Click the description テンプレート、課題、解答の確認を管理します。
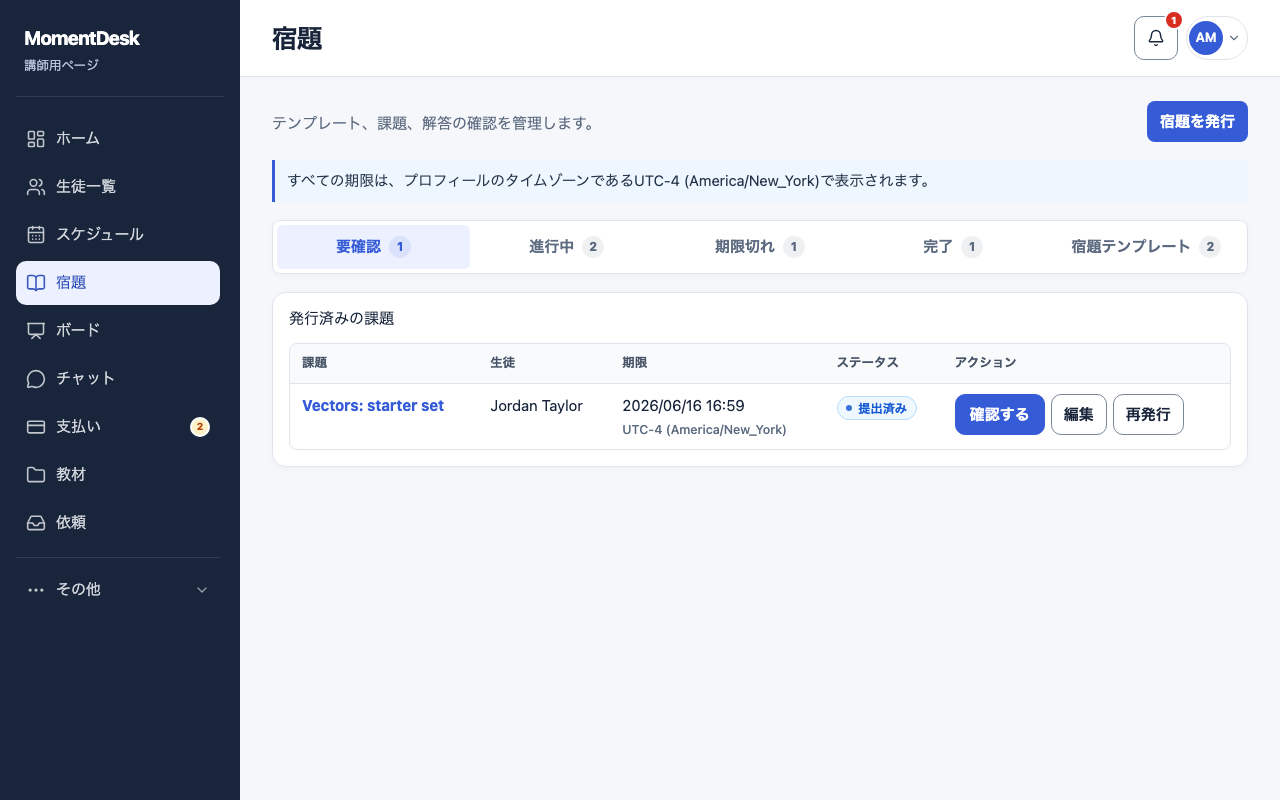 (x=435, y=124)
